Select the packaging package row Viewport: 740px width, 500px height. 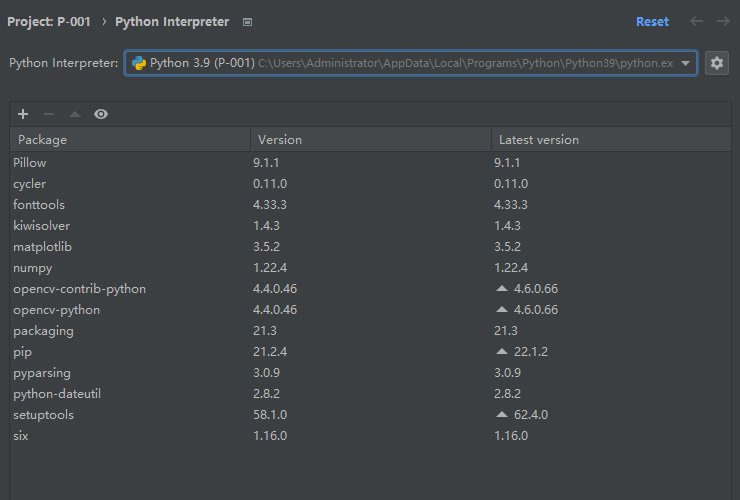click(370, 331)
